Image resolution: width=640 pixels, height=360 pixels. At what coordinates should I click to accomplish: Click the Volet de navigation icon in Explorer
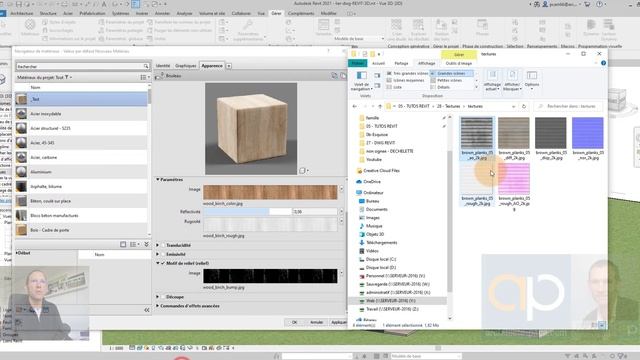click(x=362, y=76)
